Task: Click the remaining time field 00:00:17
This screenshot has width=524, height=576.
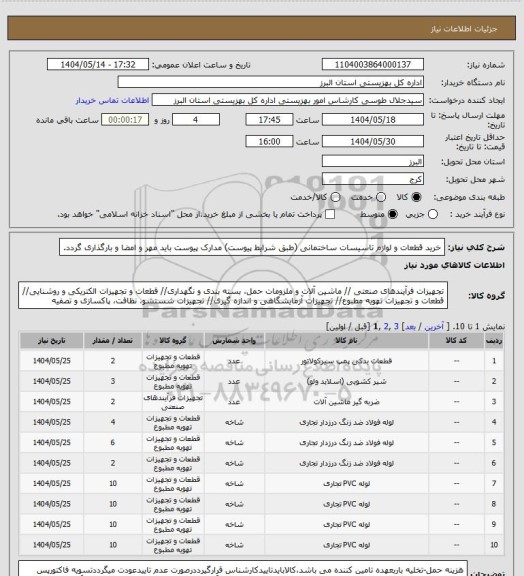Action: [125, 120]
